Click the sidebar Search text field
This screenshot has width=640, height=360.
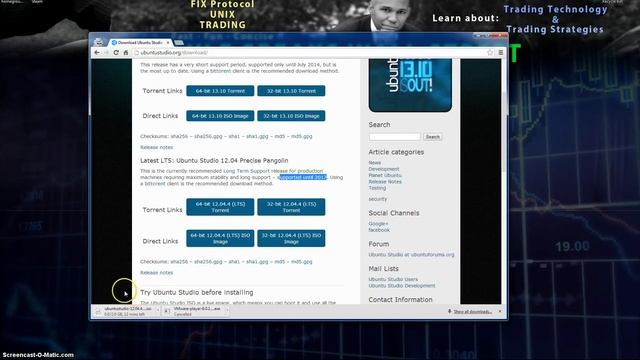coord(394,137)
